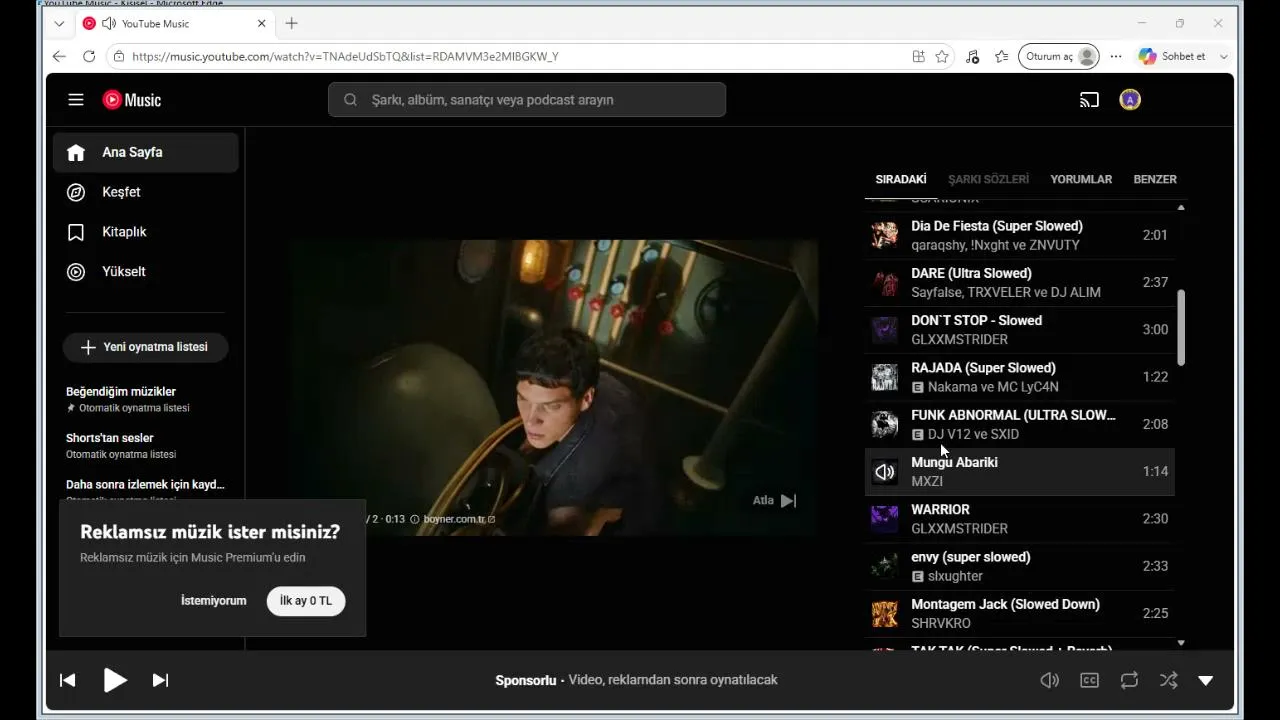
Task: Skip to the previous track
Action: click(68, 680)
